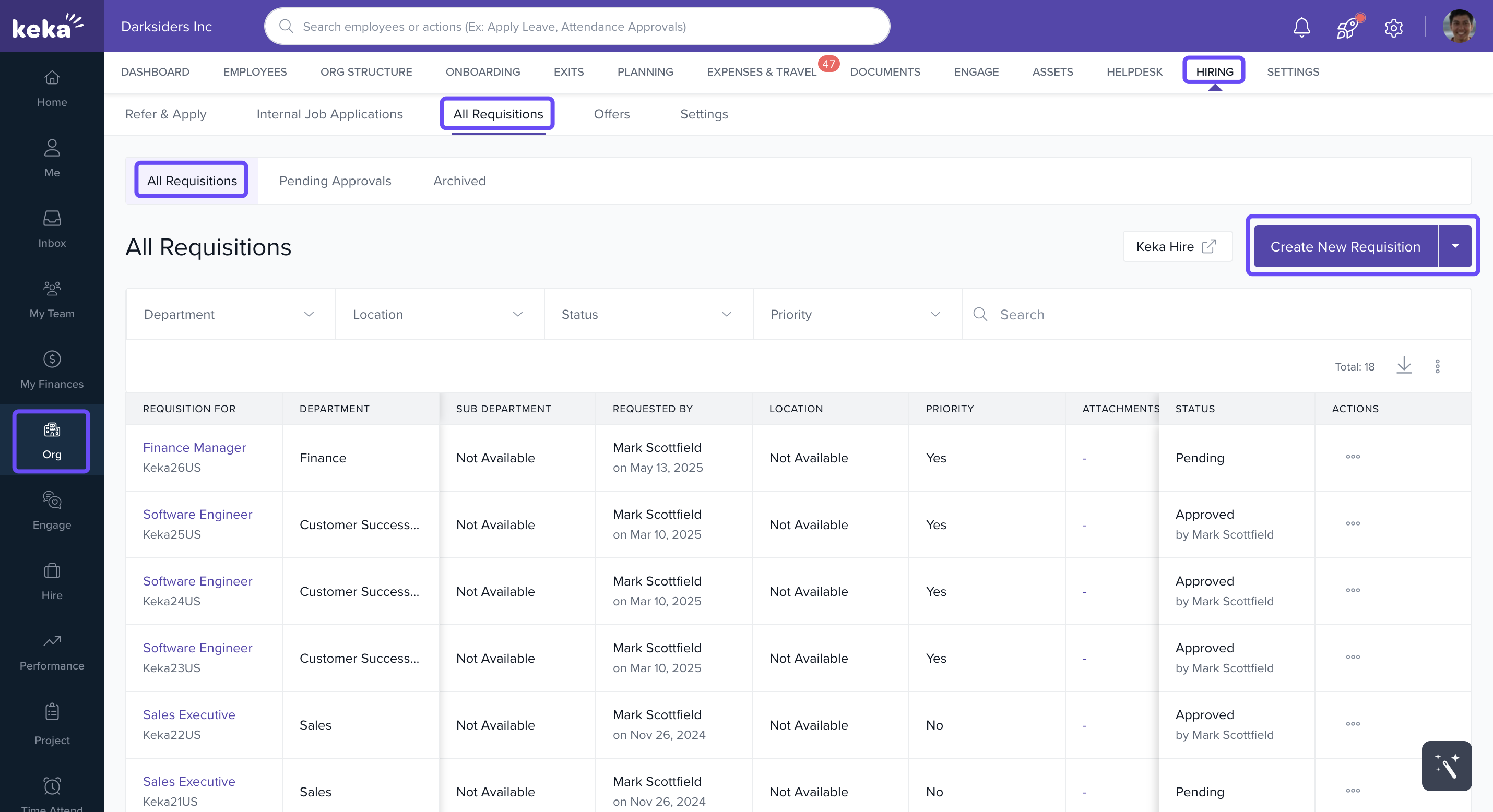Open the Offers tab

coord(611,114)
